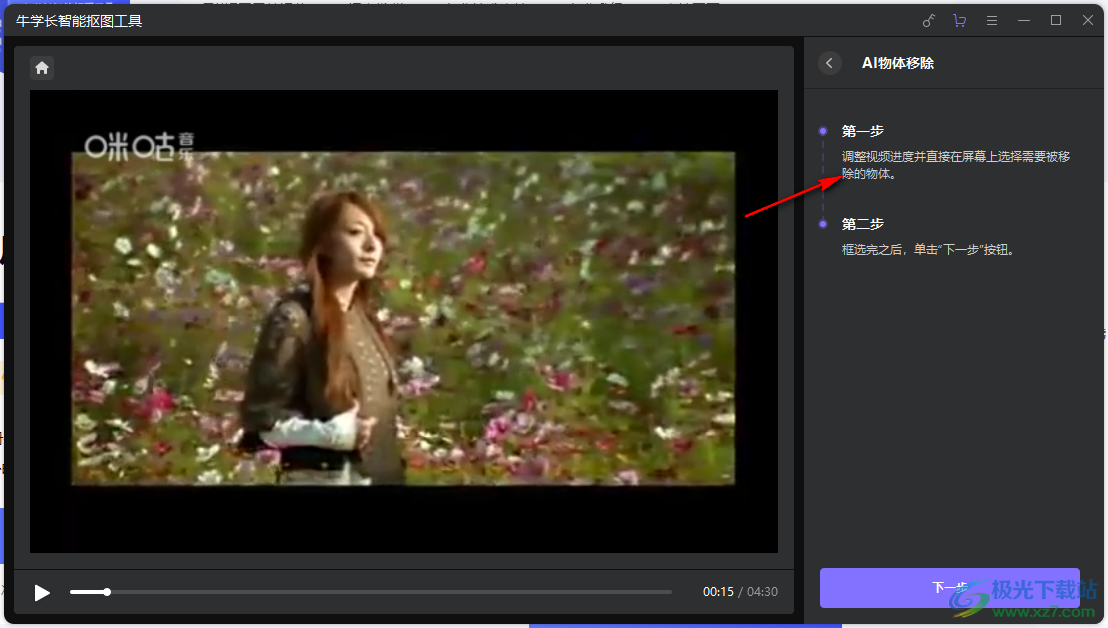Open the hamburger menu in title bar
1108x628 pixels.
pyautogui.click(x=991, y=21)
